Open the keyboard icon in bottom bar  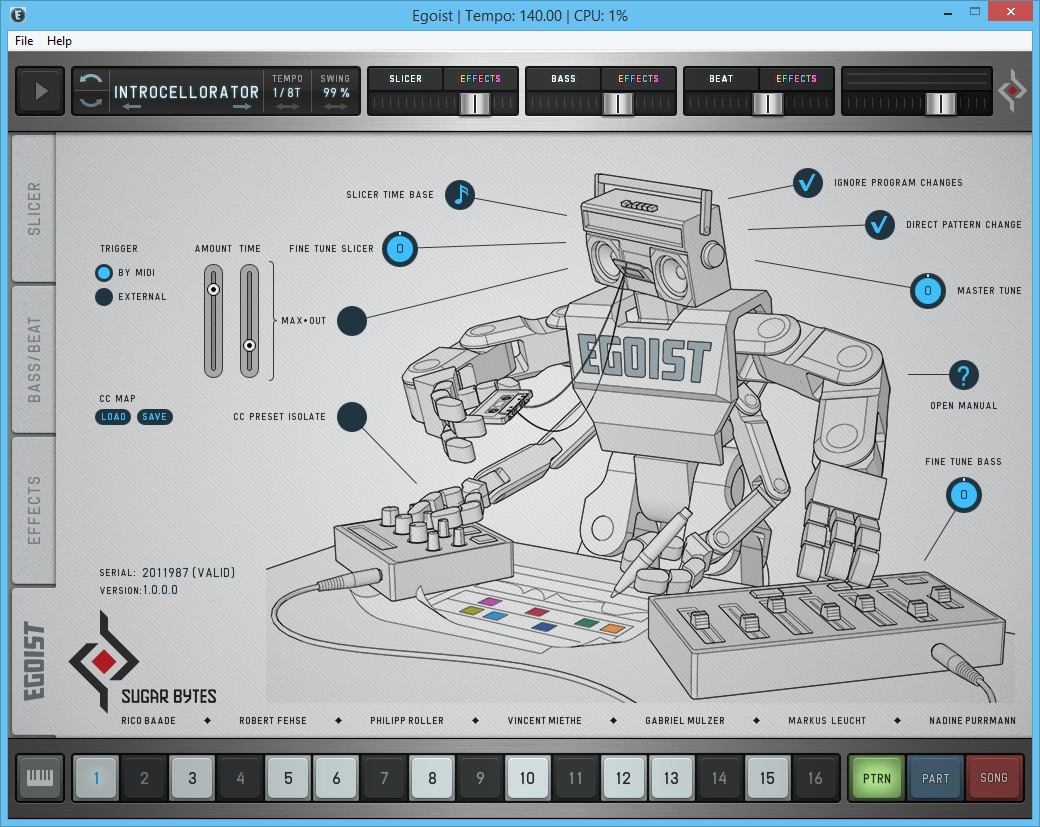[40, 777]
